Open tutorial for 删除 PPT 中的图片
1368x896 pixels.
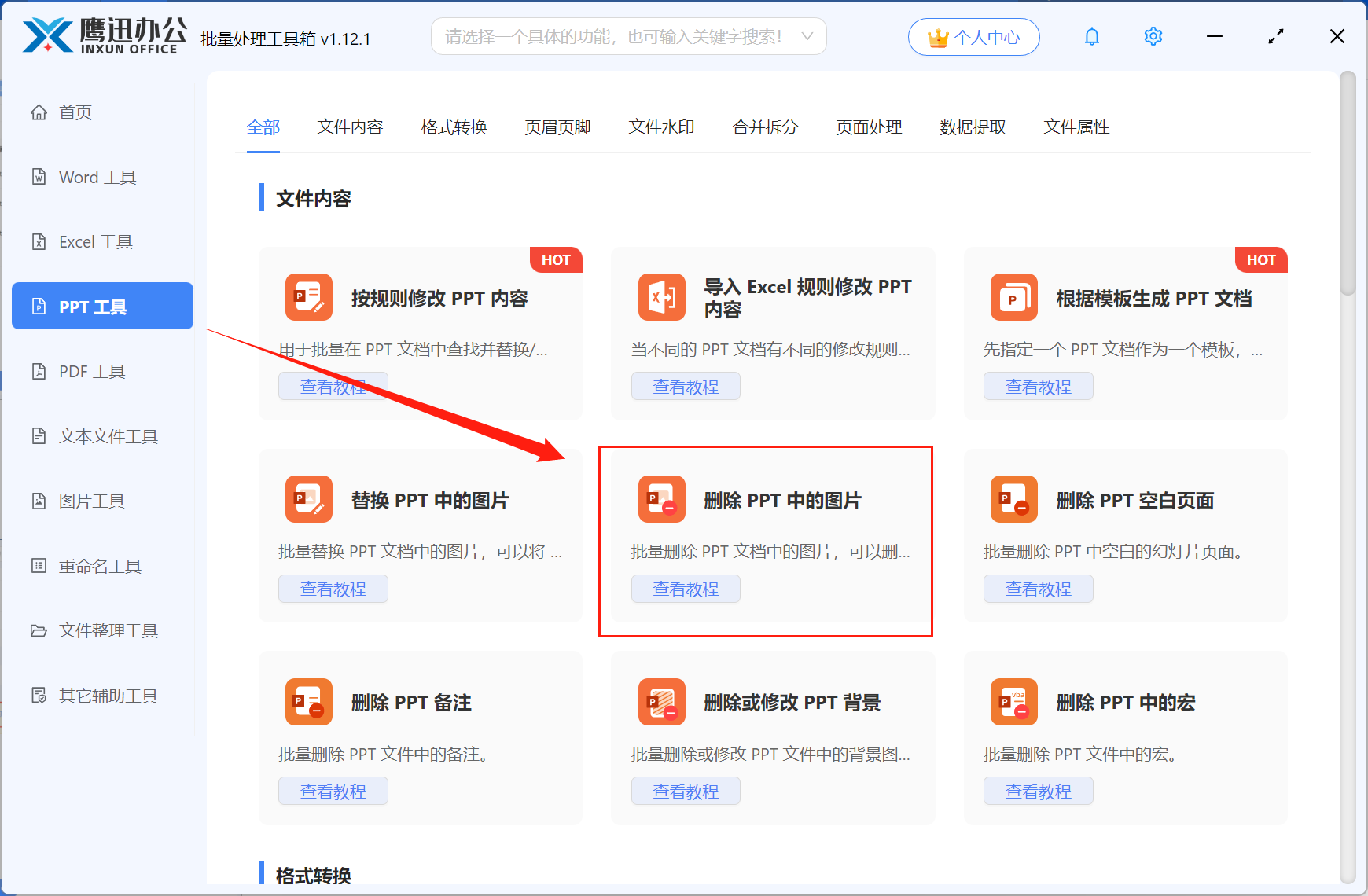(x=685, y=588)
